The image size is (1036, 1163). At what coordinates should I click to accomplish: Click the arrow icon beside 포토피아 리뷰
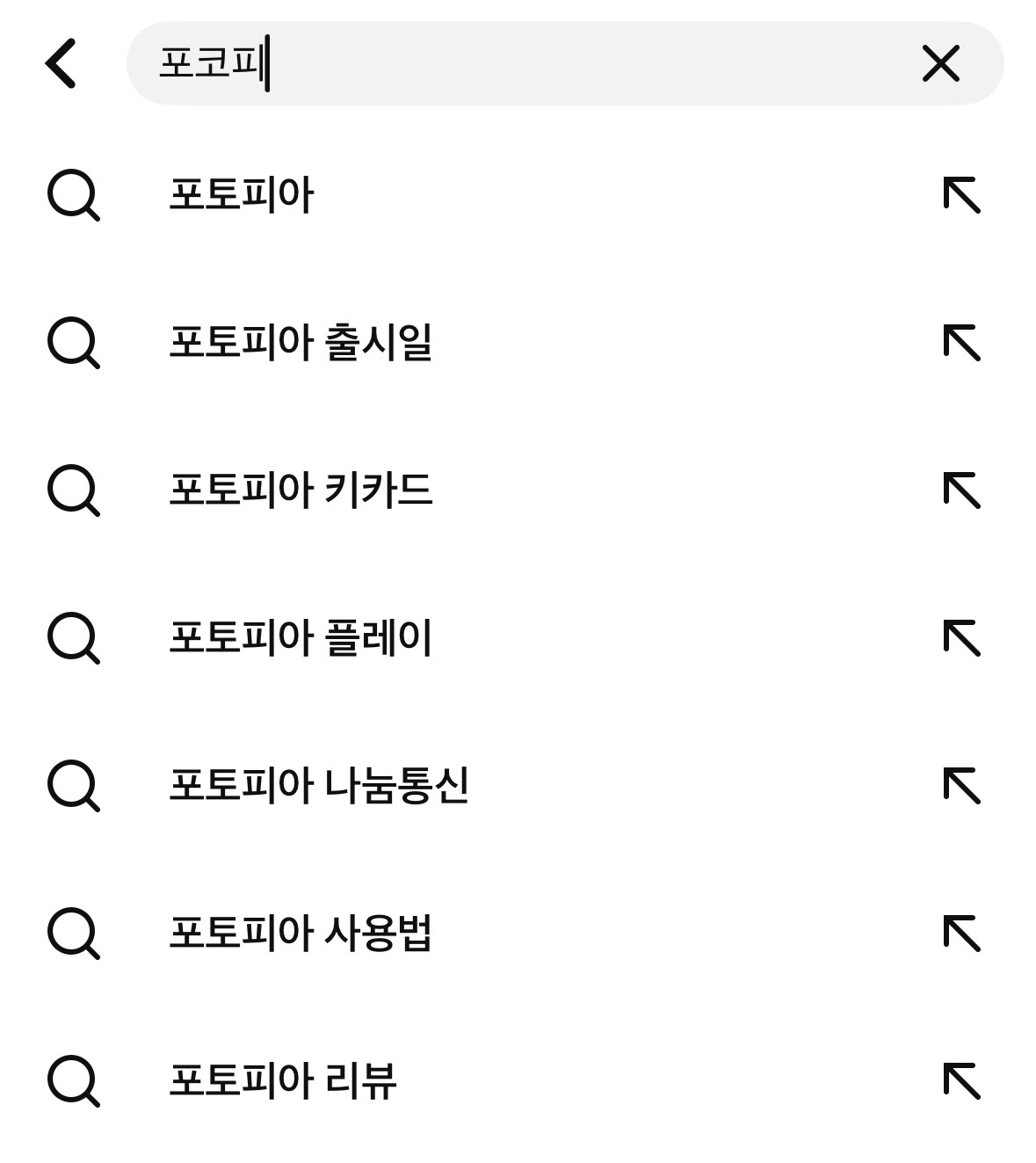[961, 1080]
